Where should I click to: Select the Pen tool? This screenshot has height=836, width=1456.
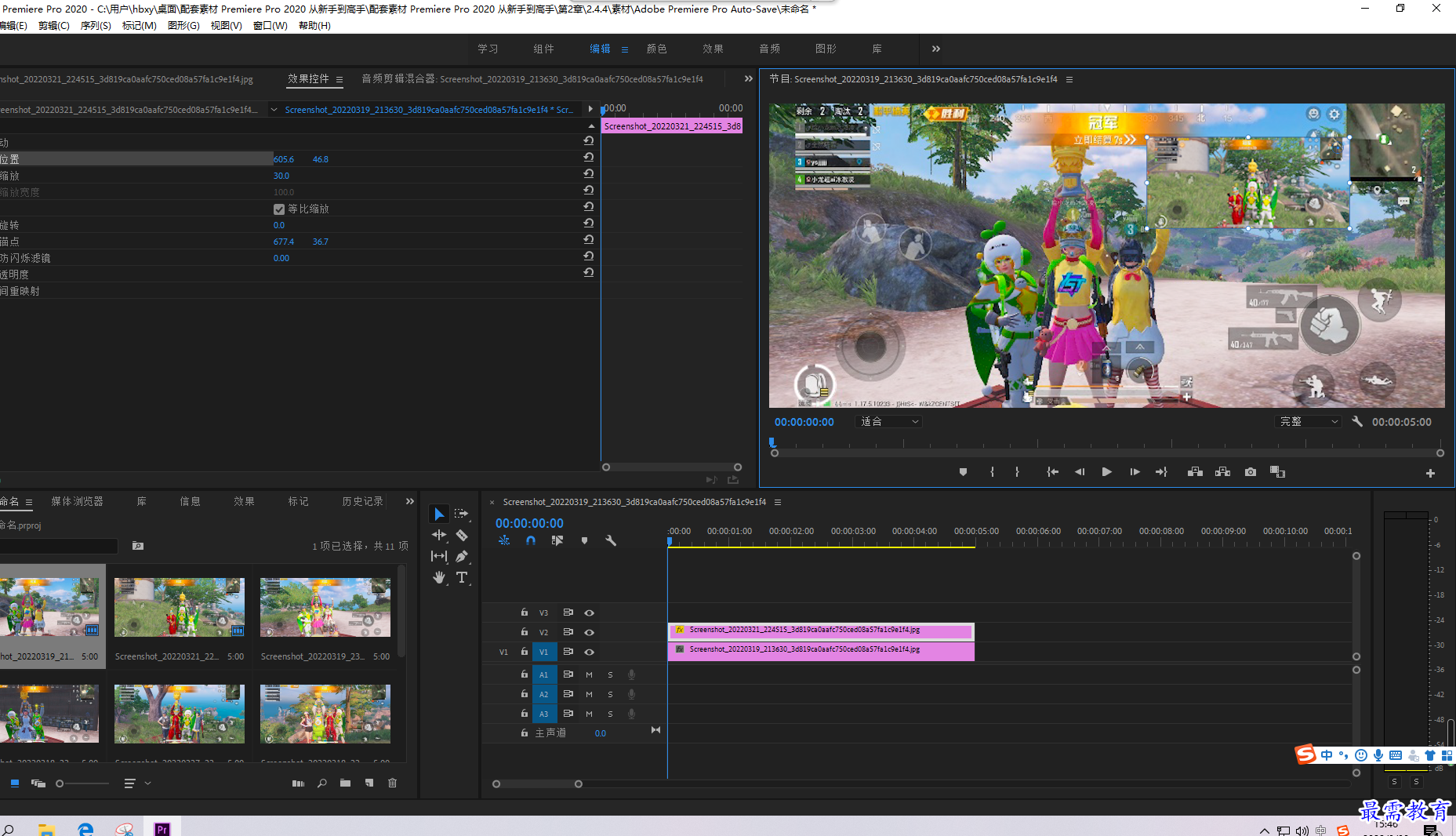pos(462,556)
